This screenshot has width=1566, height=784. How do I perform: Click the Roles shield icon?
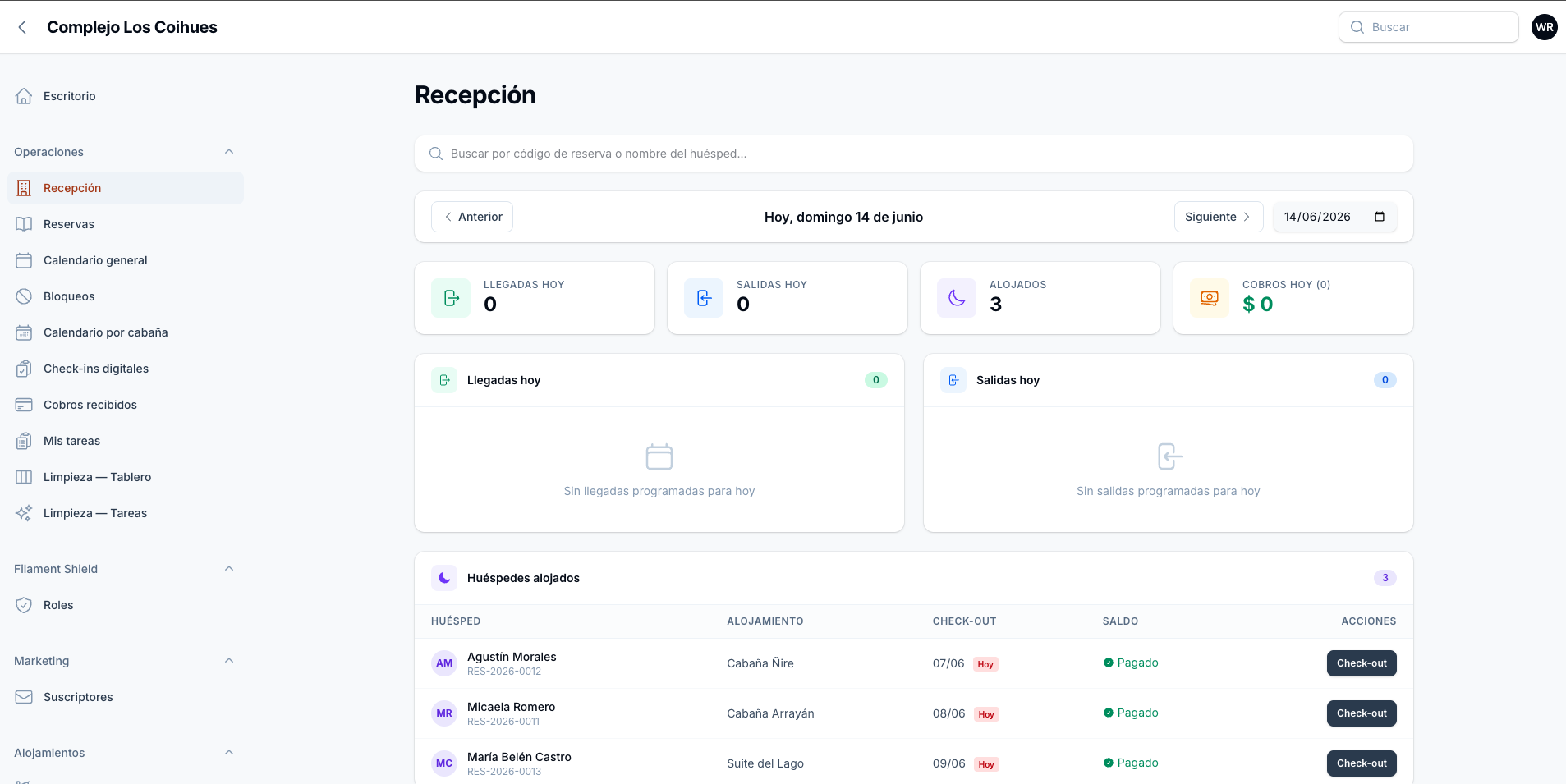[24, 605]
